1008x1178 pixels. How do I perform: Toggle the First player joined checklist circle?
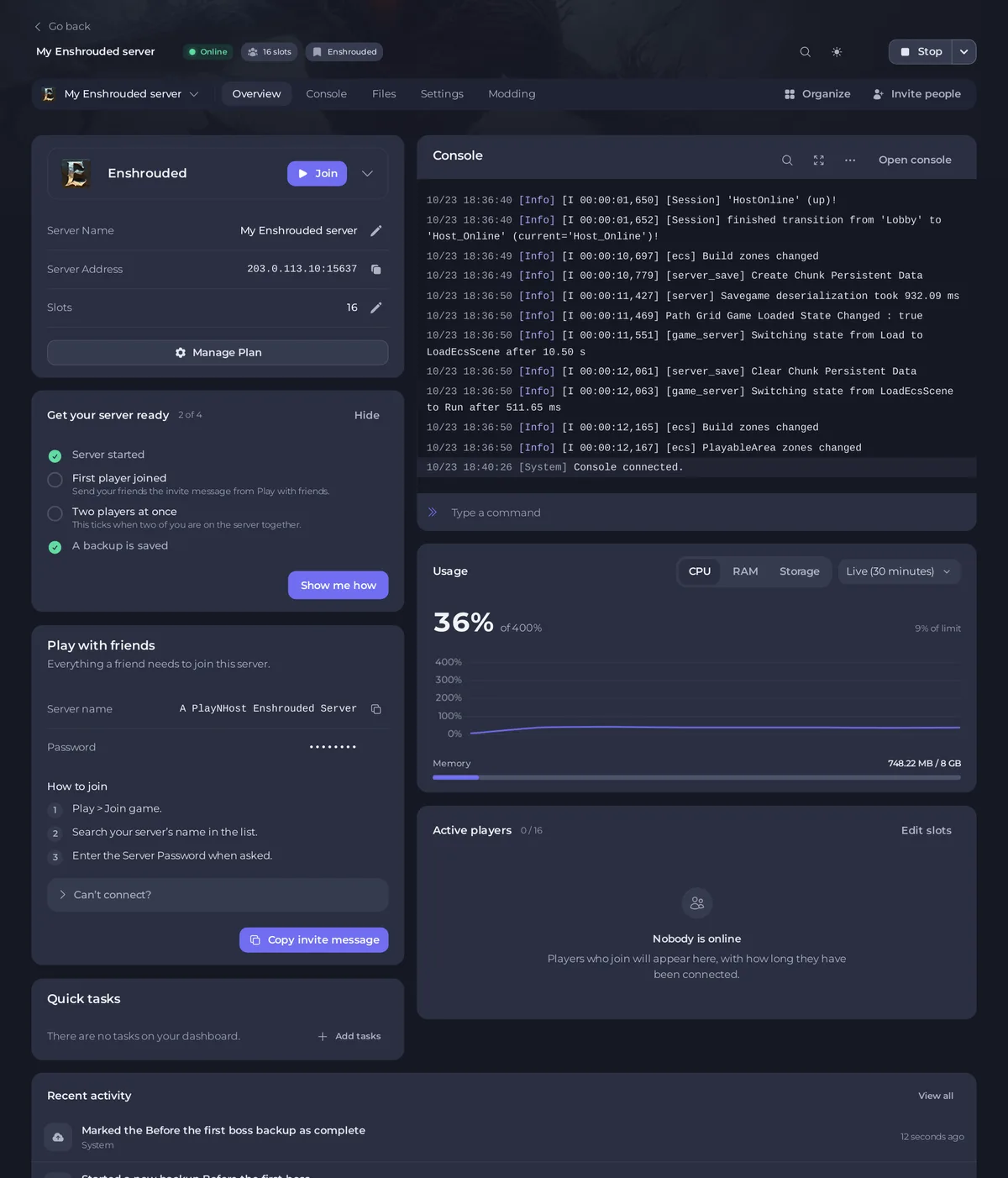[x=55, y=480]
